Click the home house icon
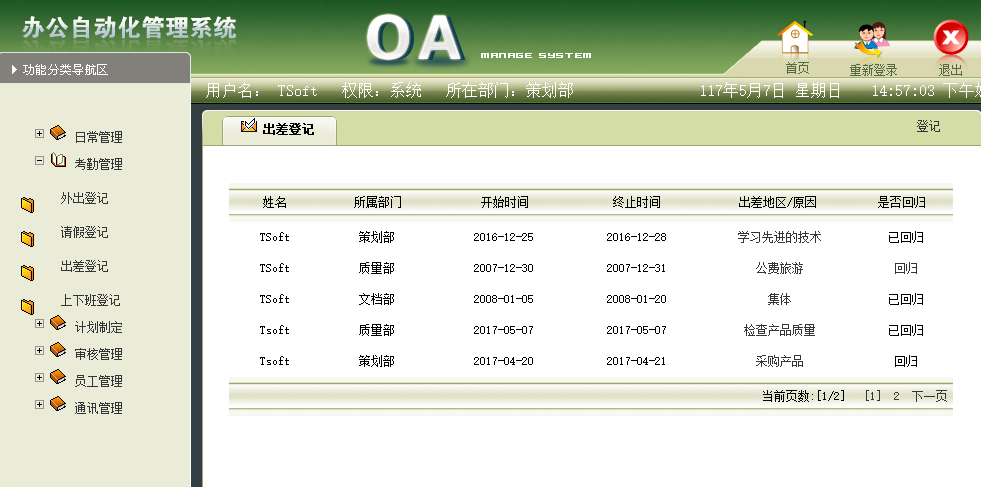Image resolution: width=981 pixels, height=487 pixels. tap(794, 38)
